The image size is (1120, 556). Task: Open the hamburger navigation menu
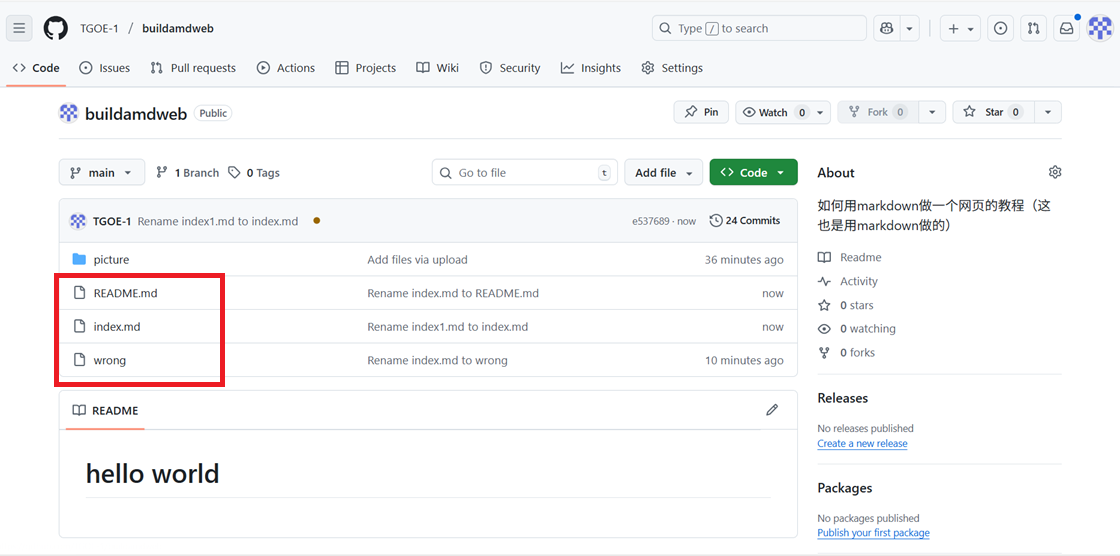pyautogui.click(x=19, y=28)
